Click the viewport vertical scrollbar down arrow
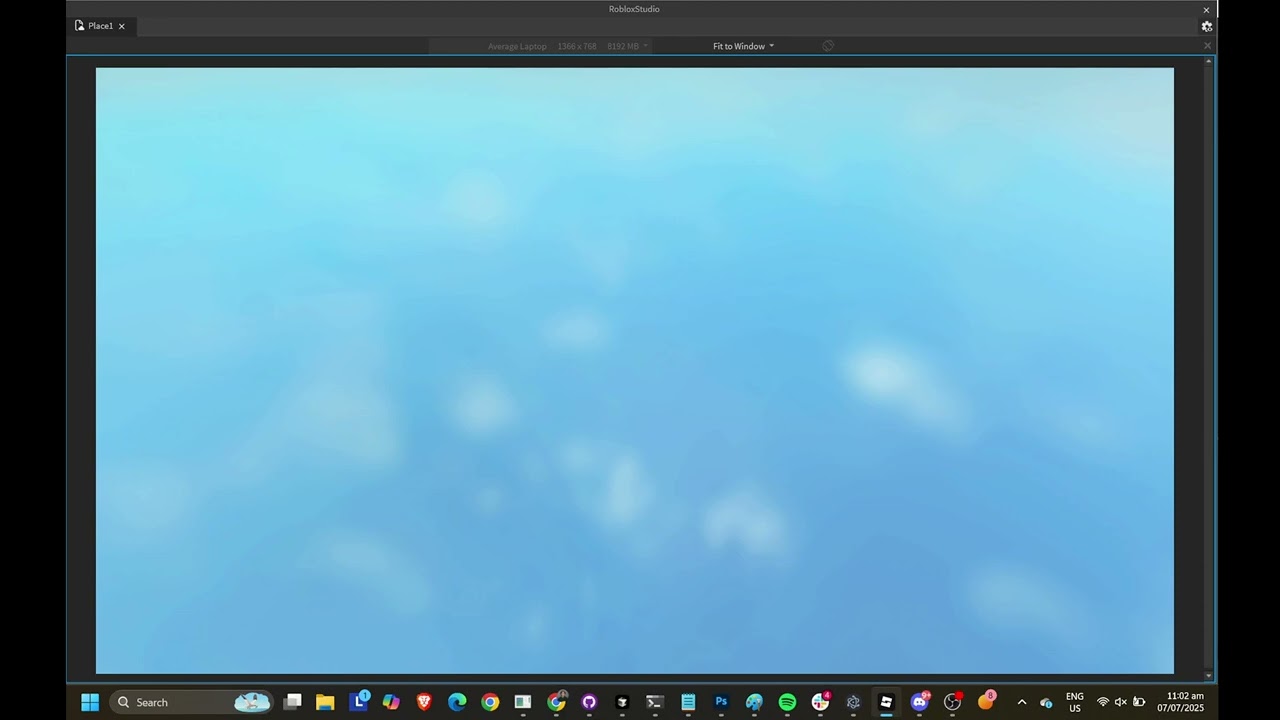This screenshot has height=720, width=1280. point(1209,676)
